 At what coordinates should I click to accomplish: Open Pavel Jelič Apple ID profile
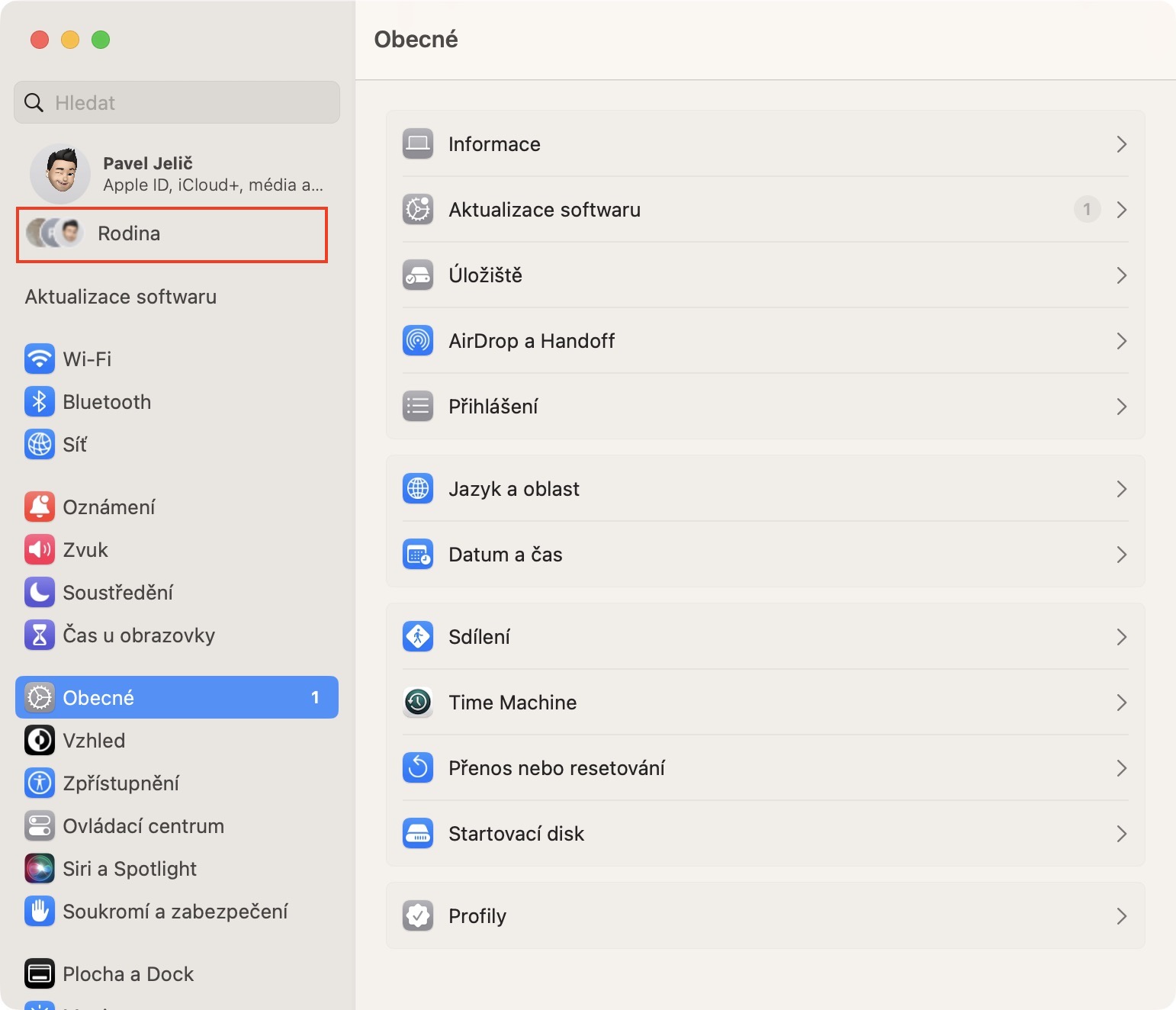[x=175, y=174]
